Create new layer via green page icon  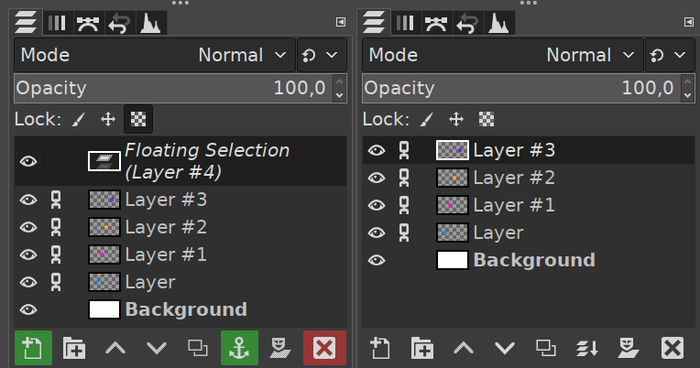point(33,348)
